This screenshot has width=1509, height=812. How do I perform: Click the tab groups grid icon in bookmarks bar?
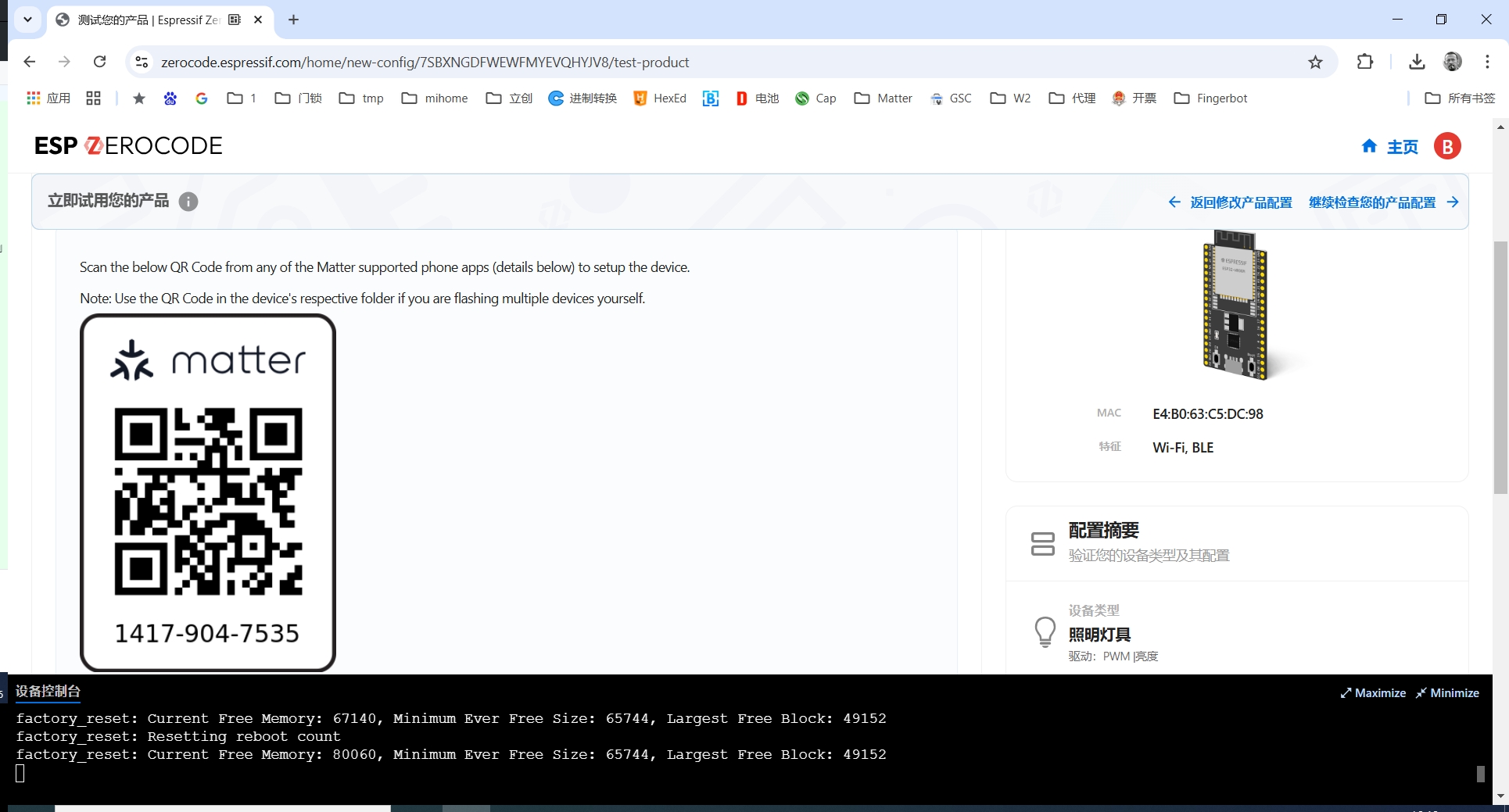(94, 98)
